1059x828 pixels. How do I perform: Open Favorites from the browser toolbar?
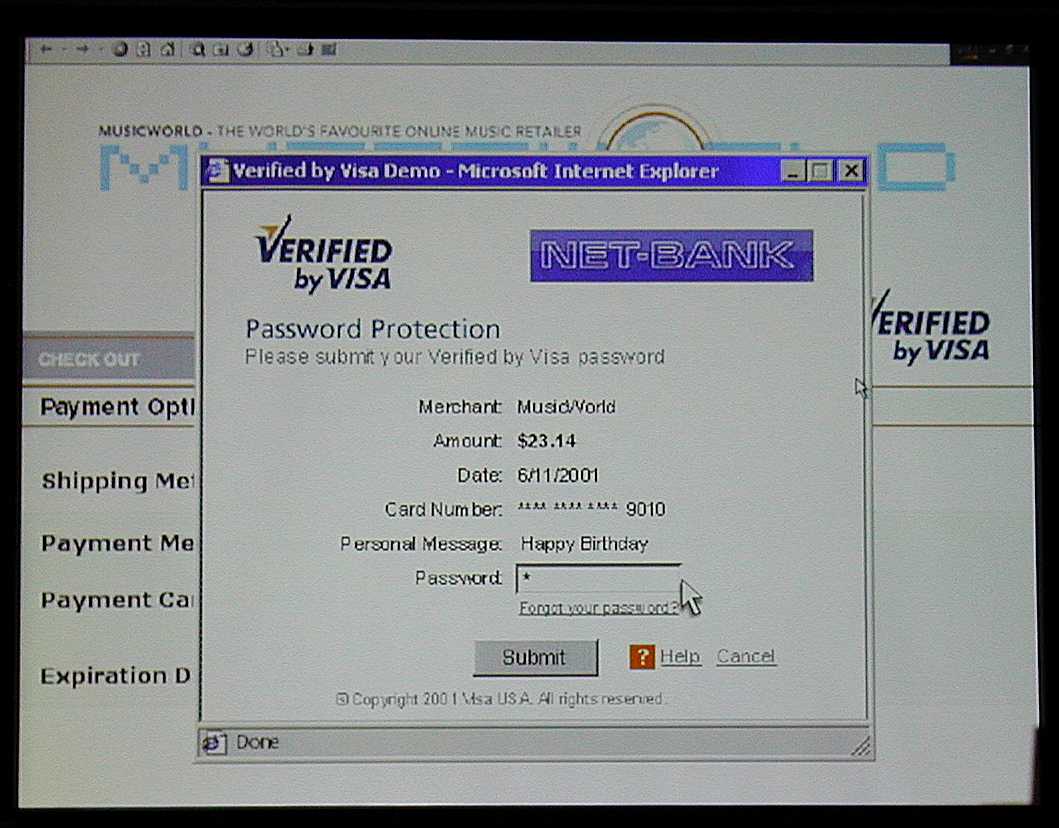221,49
